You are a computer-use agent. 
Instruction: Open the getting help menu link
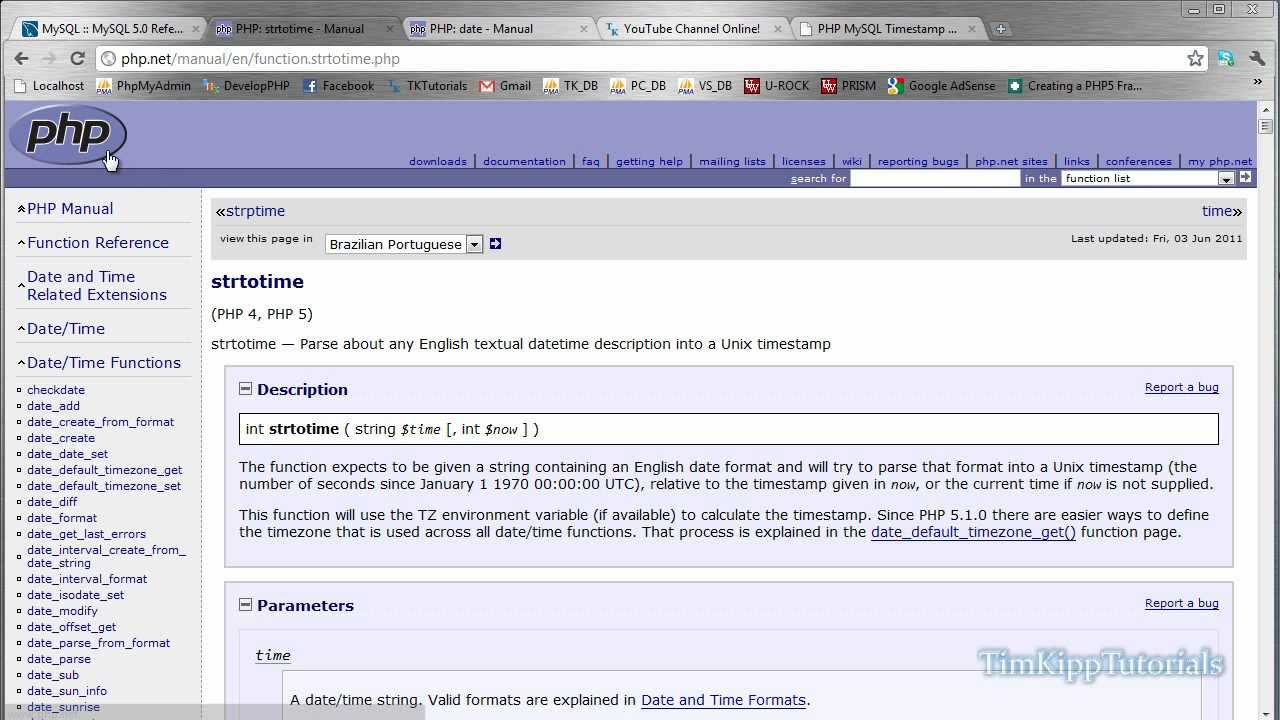tap(649, 161)
